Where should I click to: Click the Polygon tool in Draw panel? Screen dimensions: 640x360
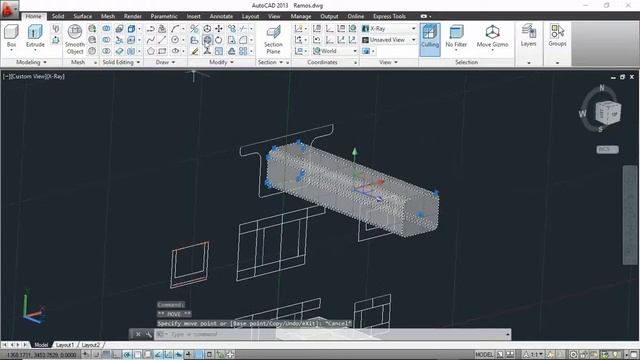(x=151, y=51)
